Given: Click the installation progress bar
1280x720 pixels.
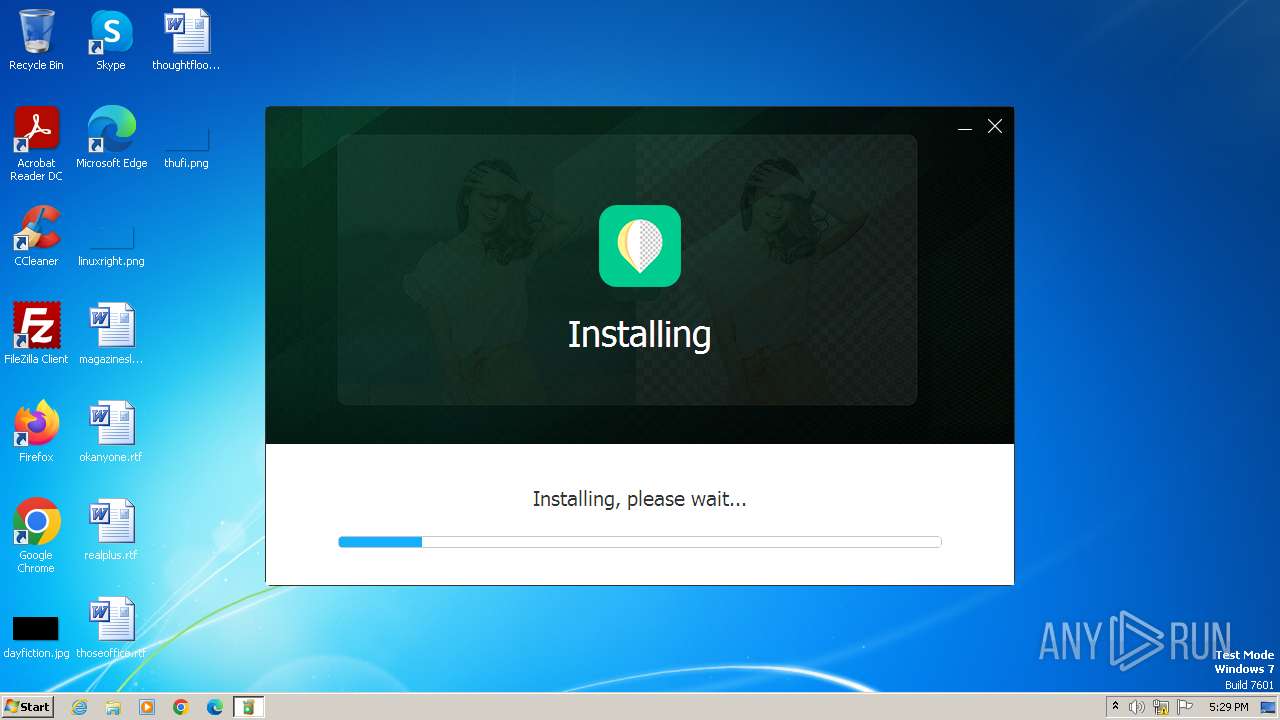Looking at the screenshot, I should tap(640, 542).
